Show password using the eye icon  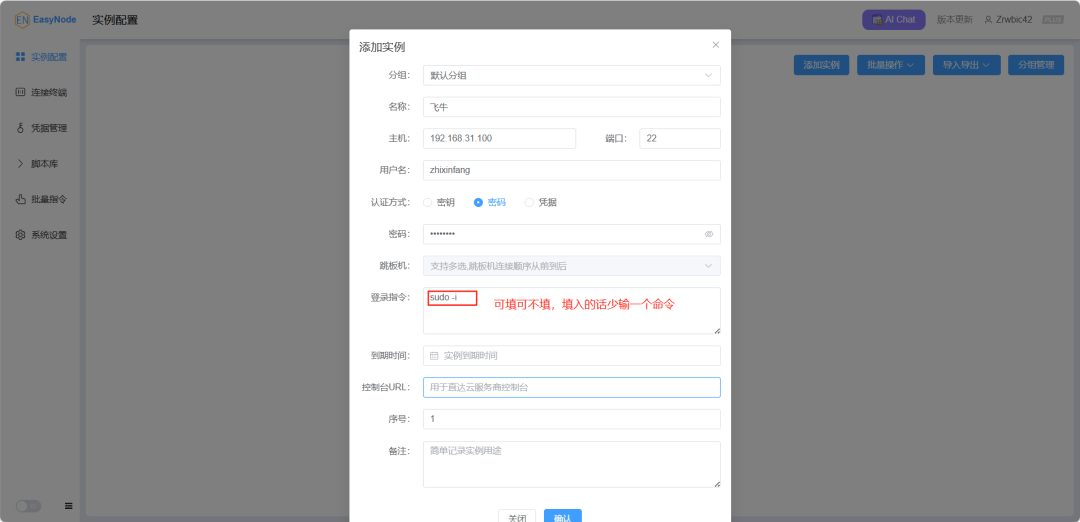point(708,234)
